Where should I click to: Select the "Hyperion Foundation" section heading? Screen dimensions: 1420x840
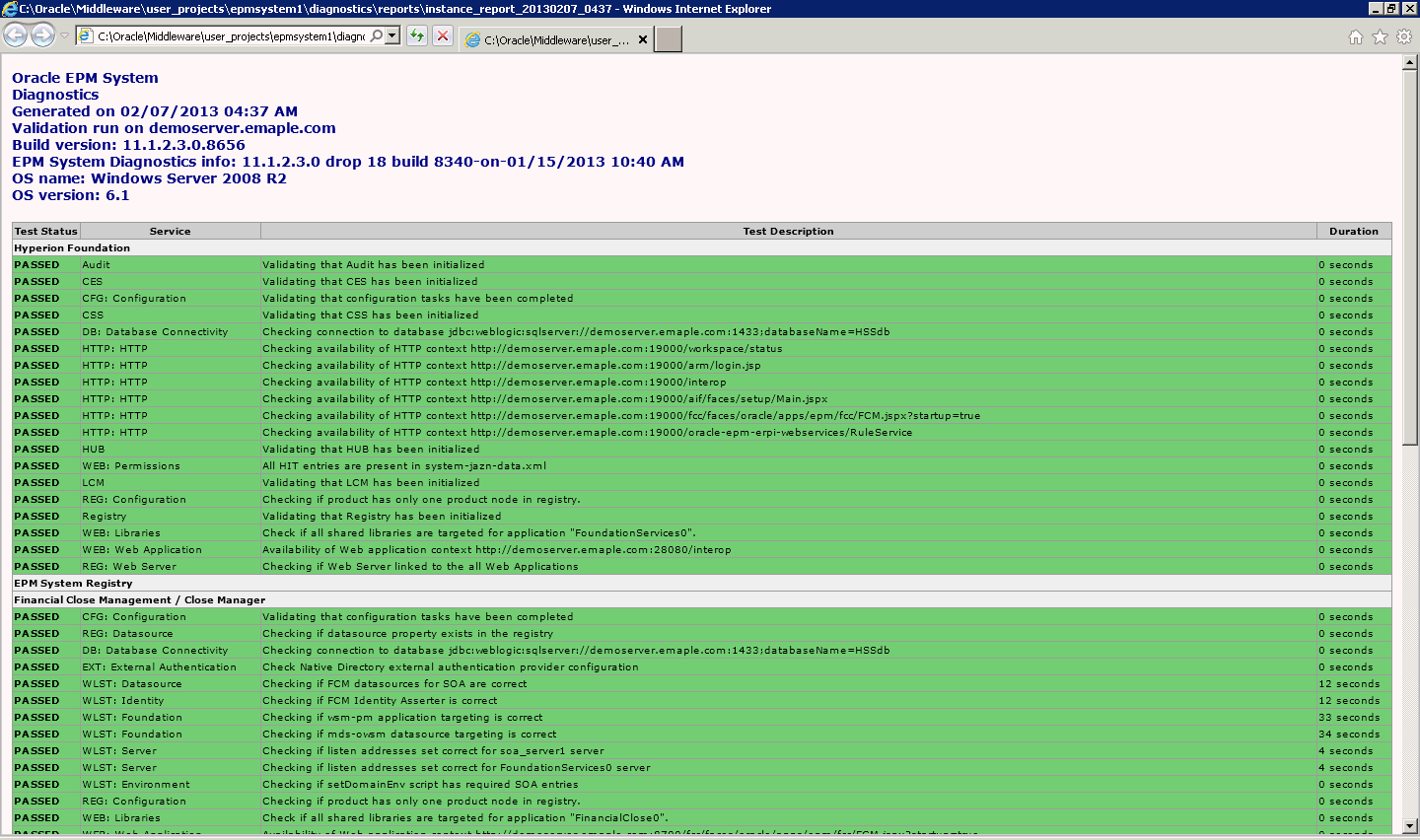tap(72, 248)
